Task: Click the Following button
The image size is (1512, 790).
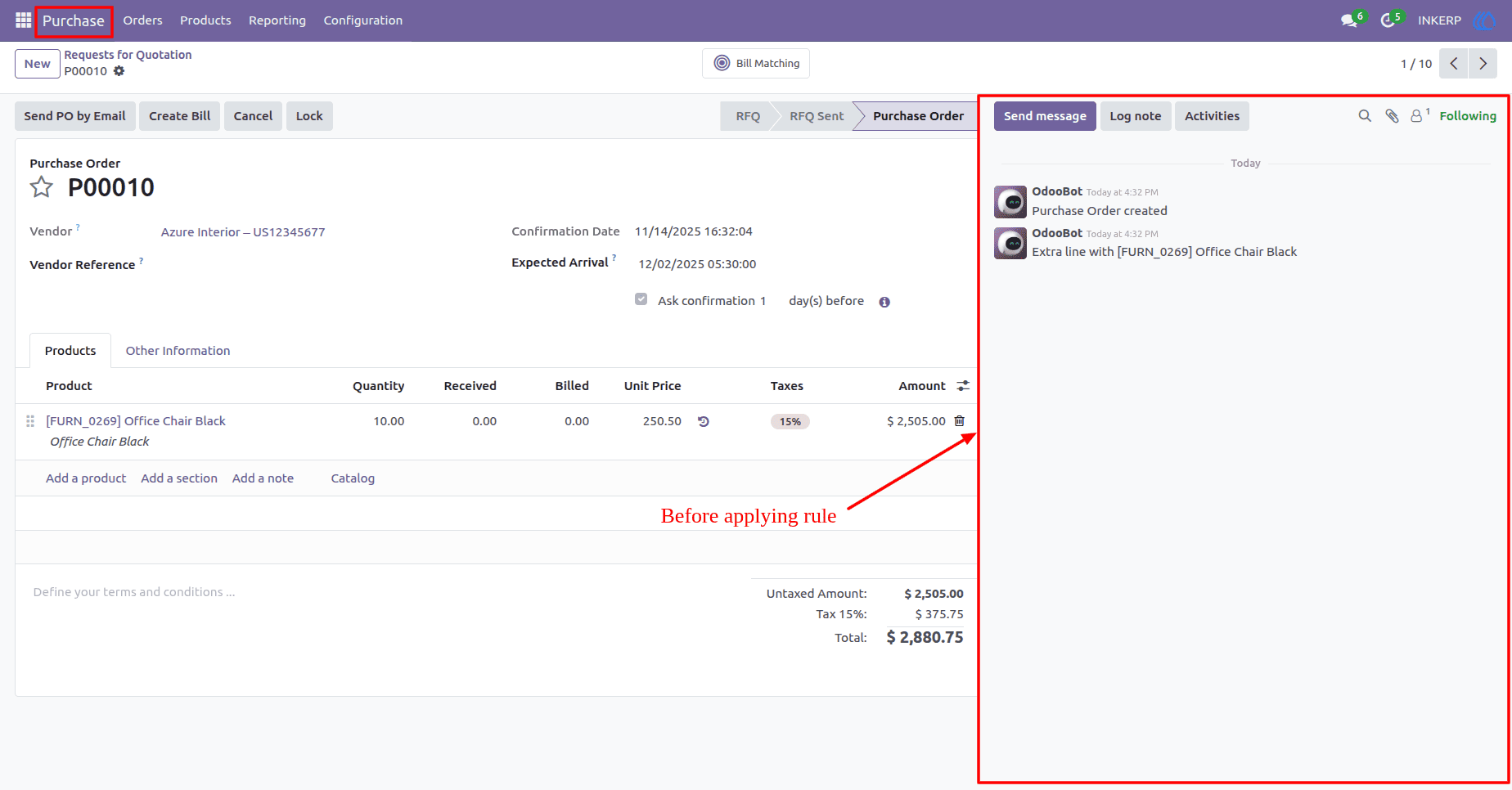Action: [1468, 116]
